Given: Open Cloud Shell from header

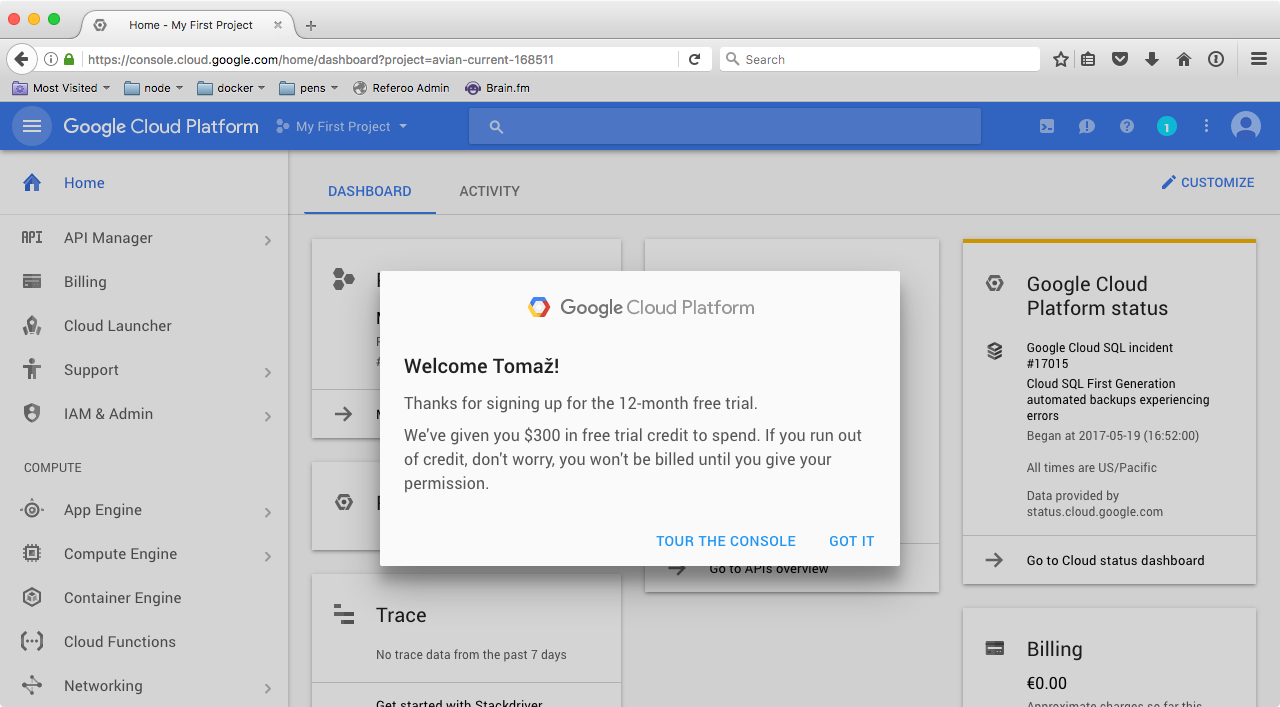Looking at the screenshot, I should pos(1047,126).
